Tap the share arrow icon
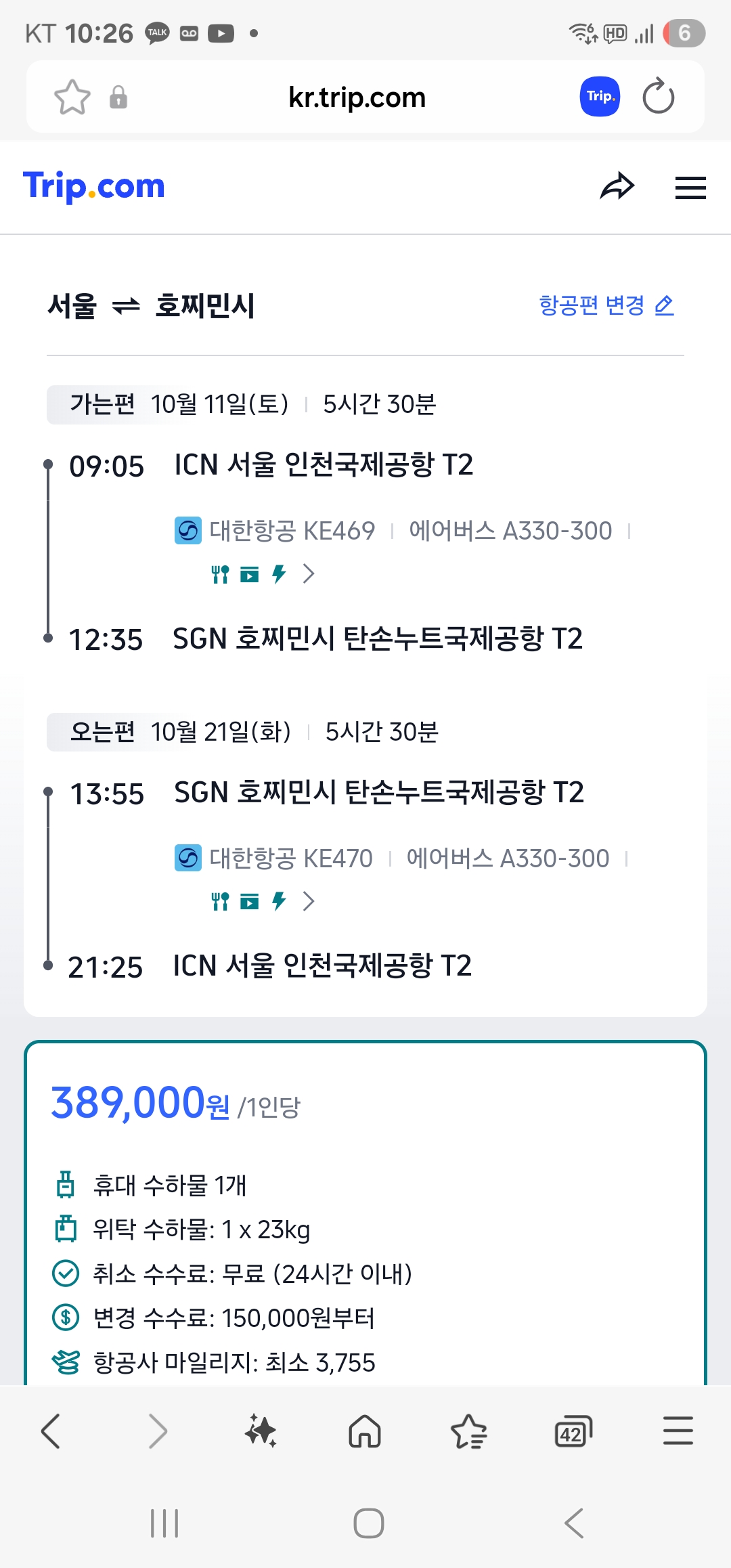The height and width of the screenshot is (1568, 731). (617, 187)
